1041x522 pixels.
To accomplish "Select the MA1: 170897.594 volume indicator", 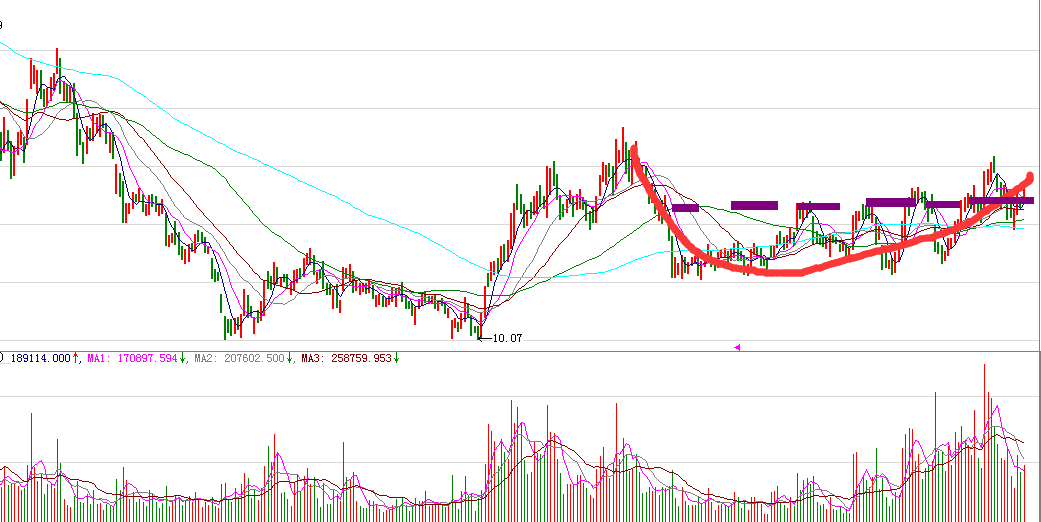I will coord(133,358).
